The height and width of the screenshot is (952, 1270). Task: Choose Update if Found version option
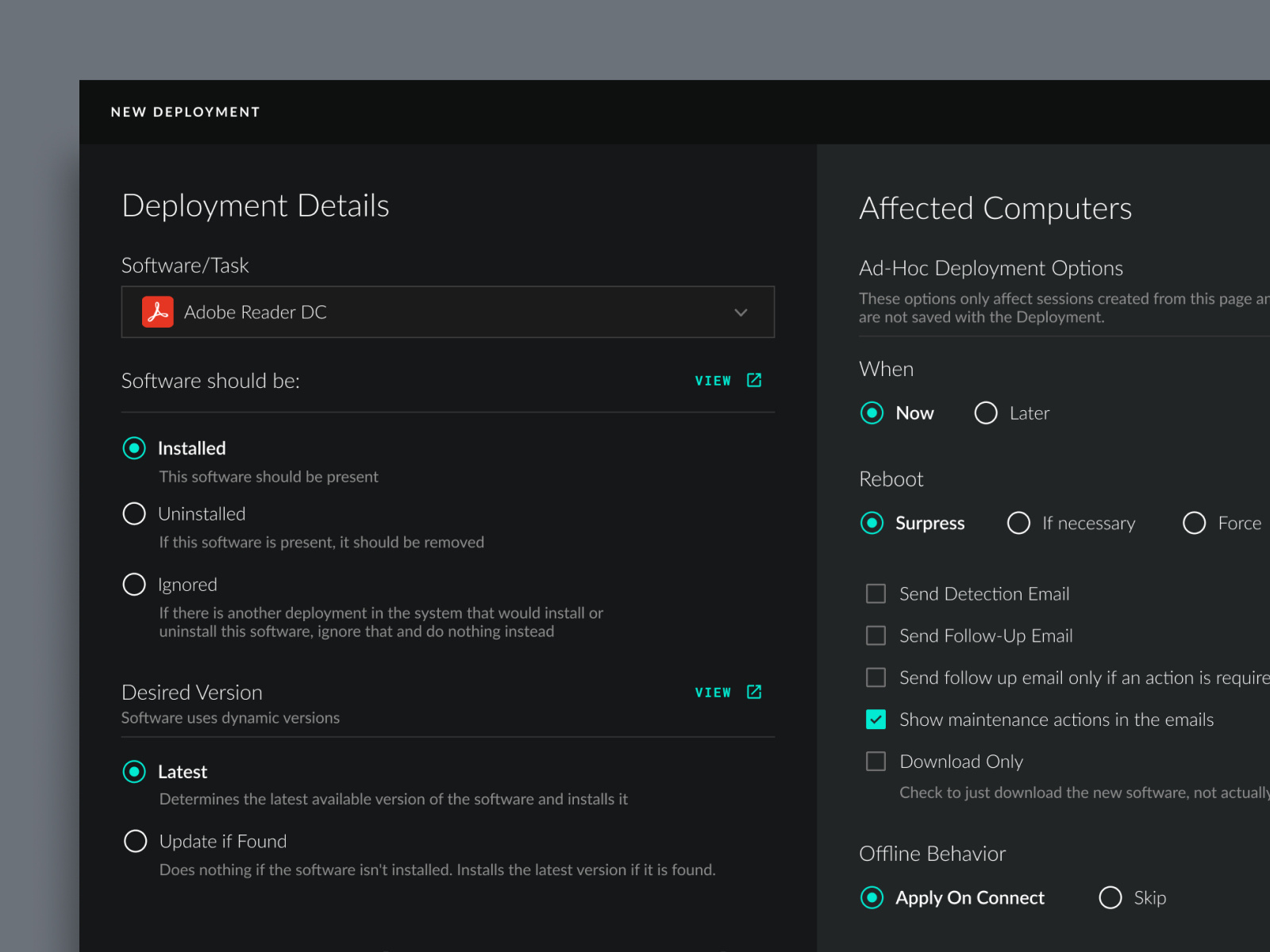point(135,841)
